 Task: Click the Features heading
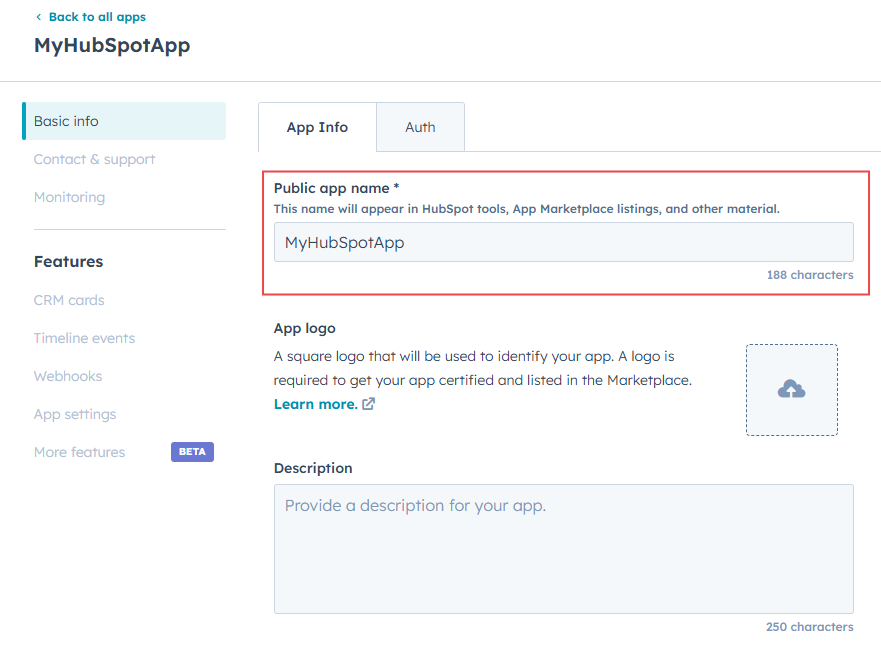[69, 261]
